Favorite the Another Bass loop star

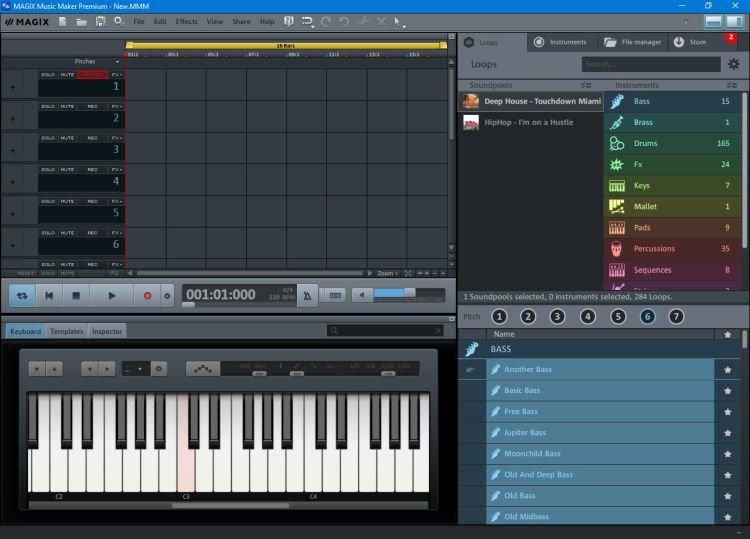pyautogui.click(x=728, y=370)
